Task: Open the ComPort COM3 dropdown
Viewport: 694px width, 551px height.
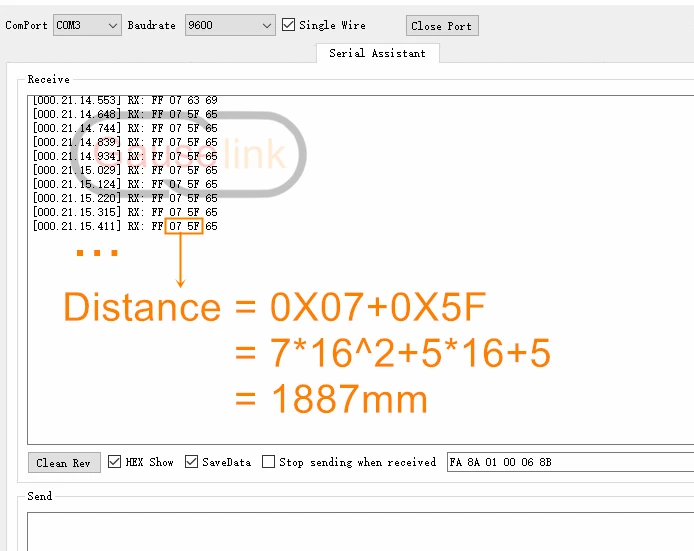Action: [x=87, y=25]
